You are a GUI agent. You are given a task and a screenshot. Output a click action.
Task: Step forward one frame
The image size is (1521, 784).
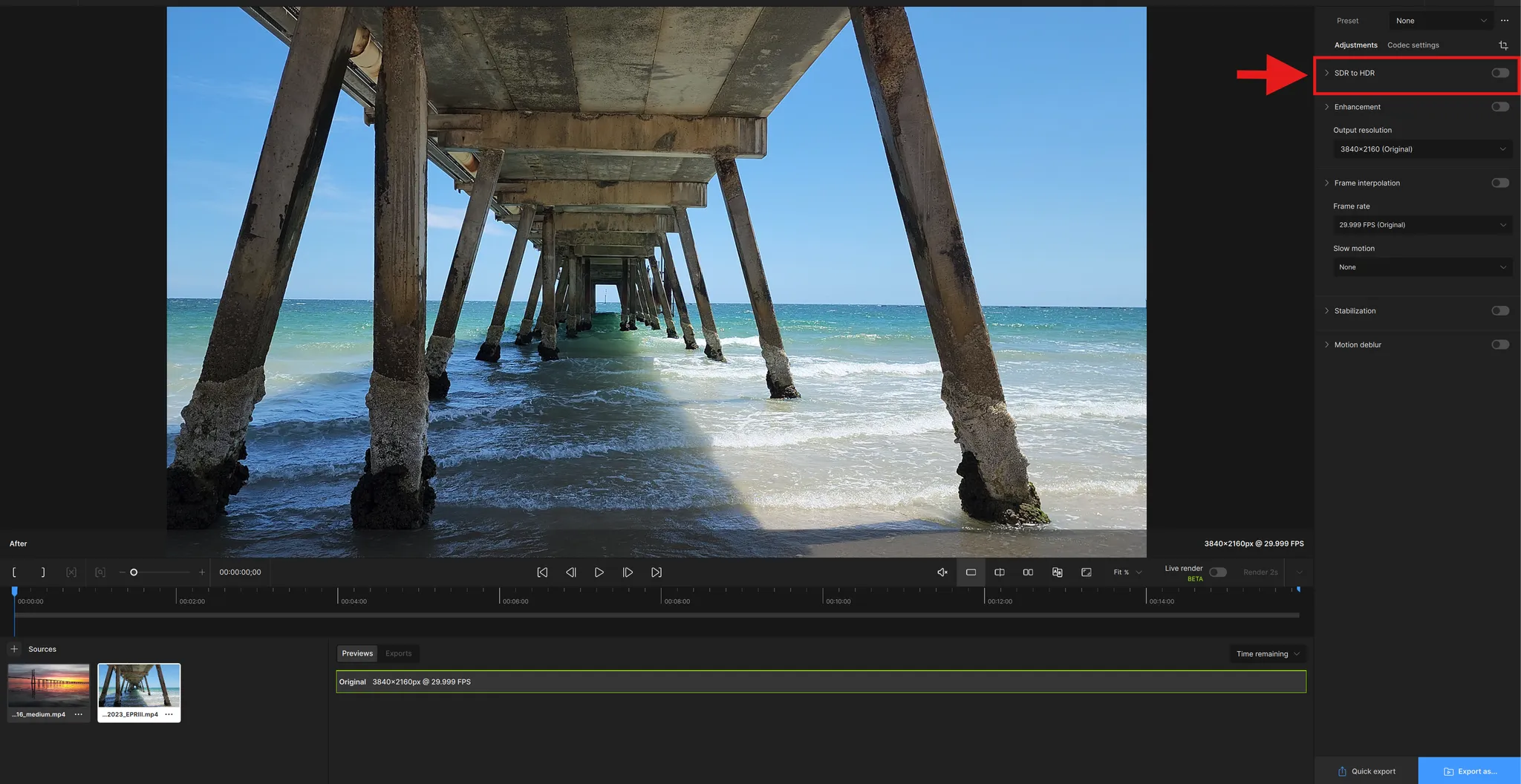coord(628,572)
